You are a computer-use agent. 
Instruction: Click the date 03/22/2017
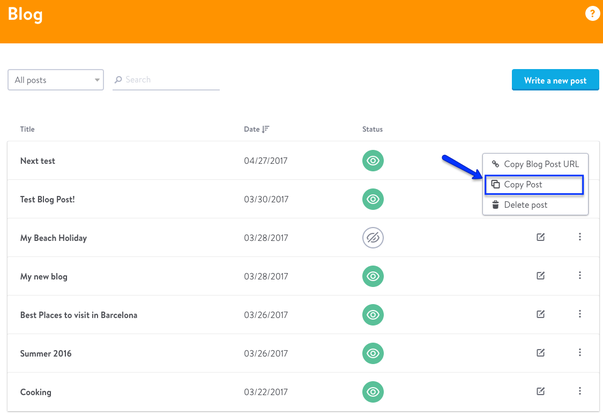(x=265, y=392)
